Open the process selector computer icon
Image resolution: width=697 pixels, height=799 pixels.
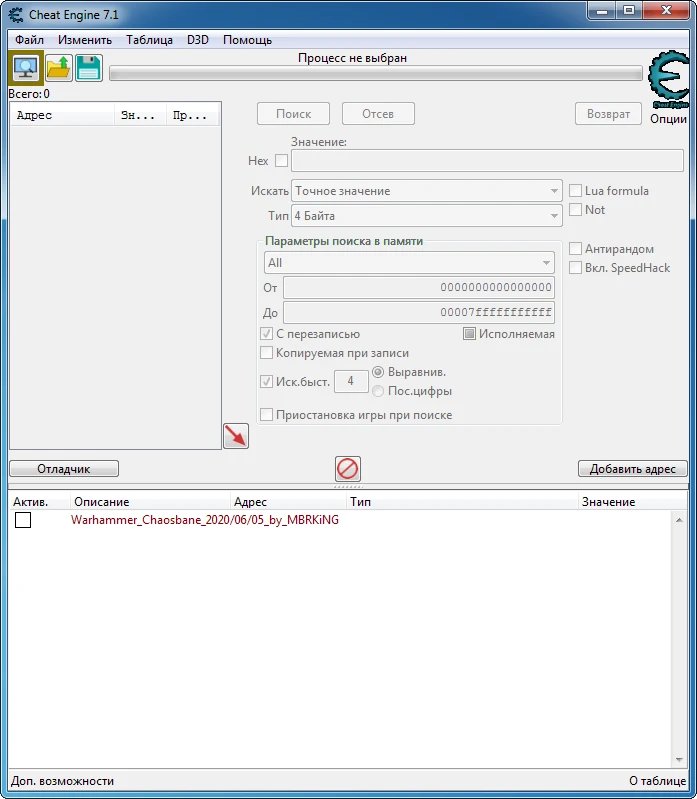[x=25, y=67]
